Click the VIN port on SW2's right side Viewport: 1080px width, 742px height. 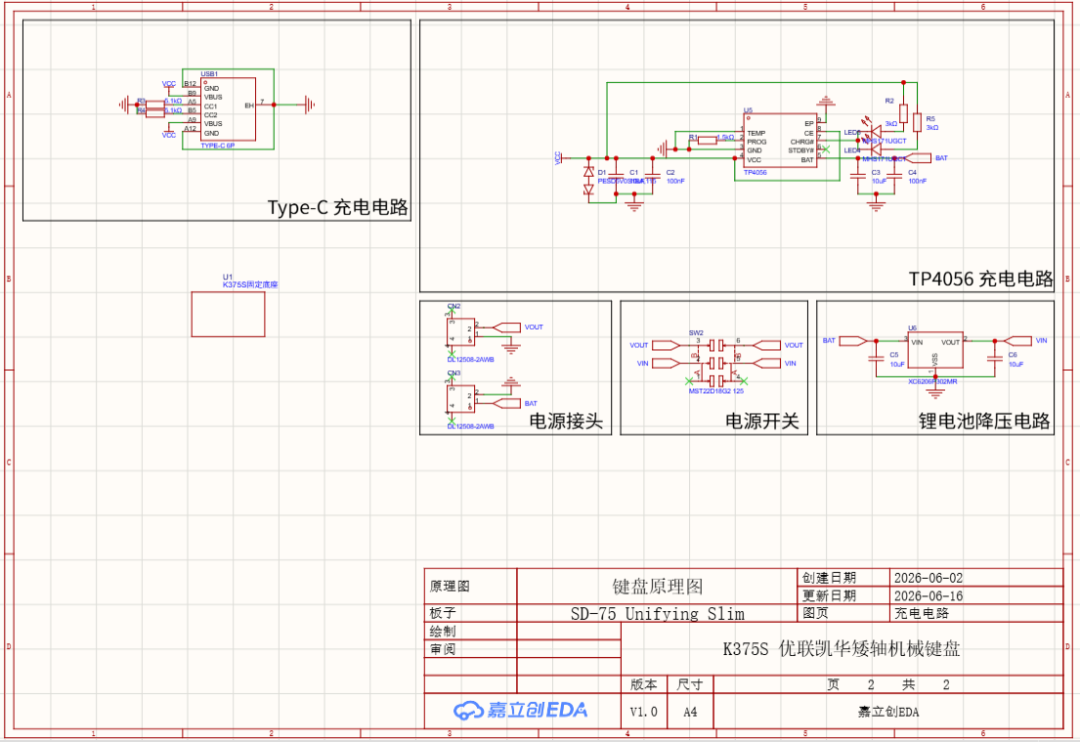coord(767,363)
